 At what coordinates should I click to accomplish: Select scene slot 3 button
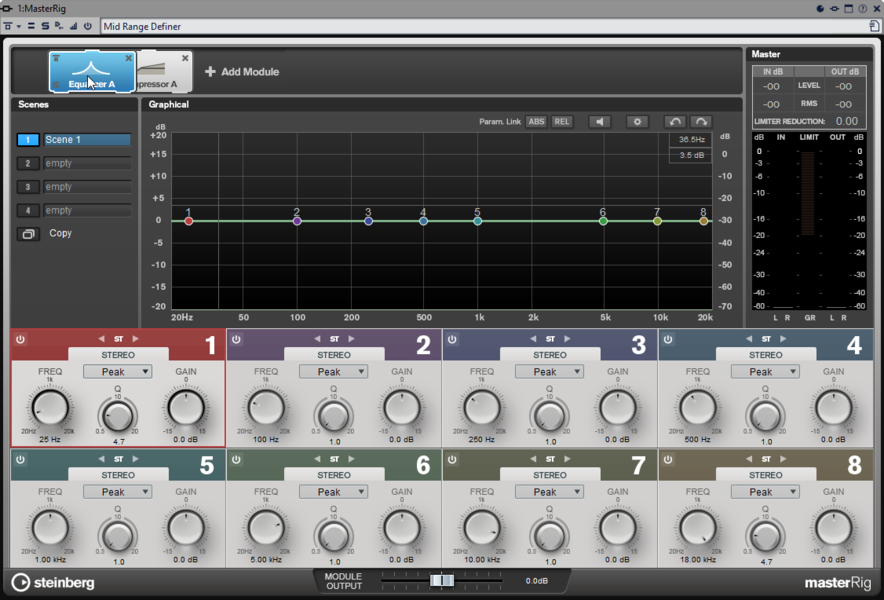pos(28,187)
